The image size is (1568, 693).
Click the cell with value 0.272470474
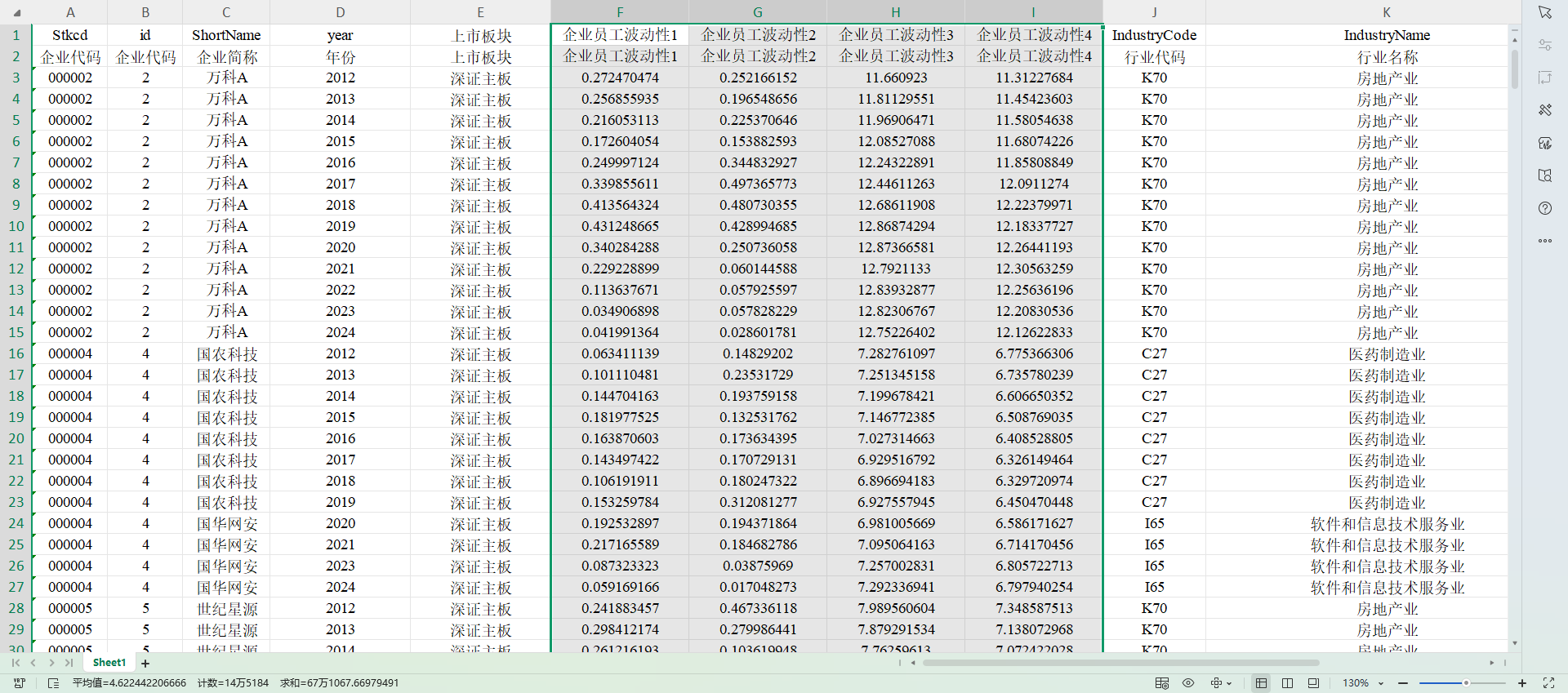(620, 78)
